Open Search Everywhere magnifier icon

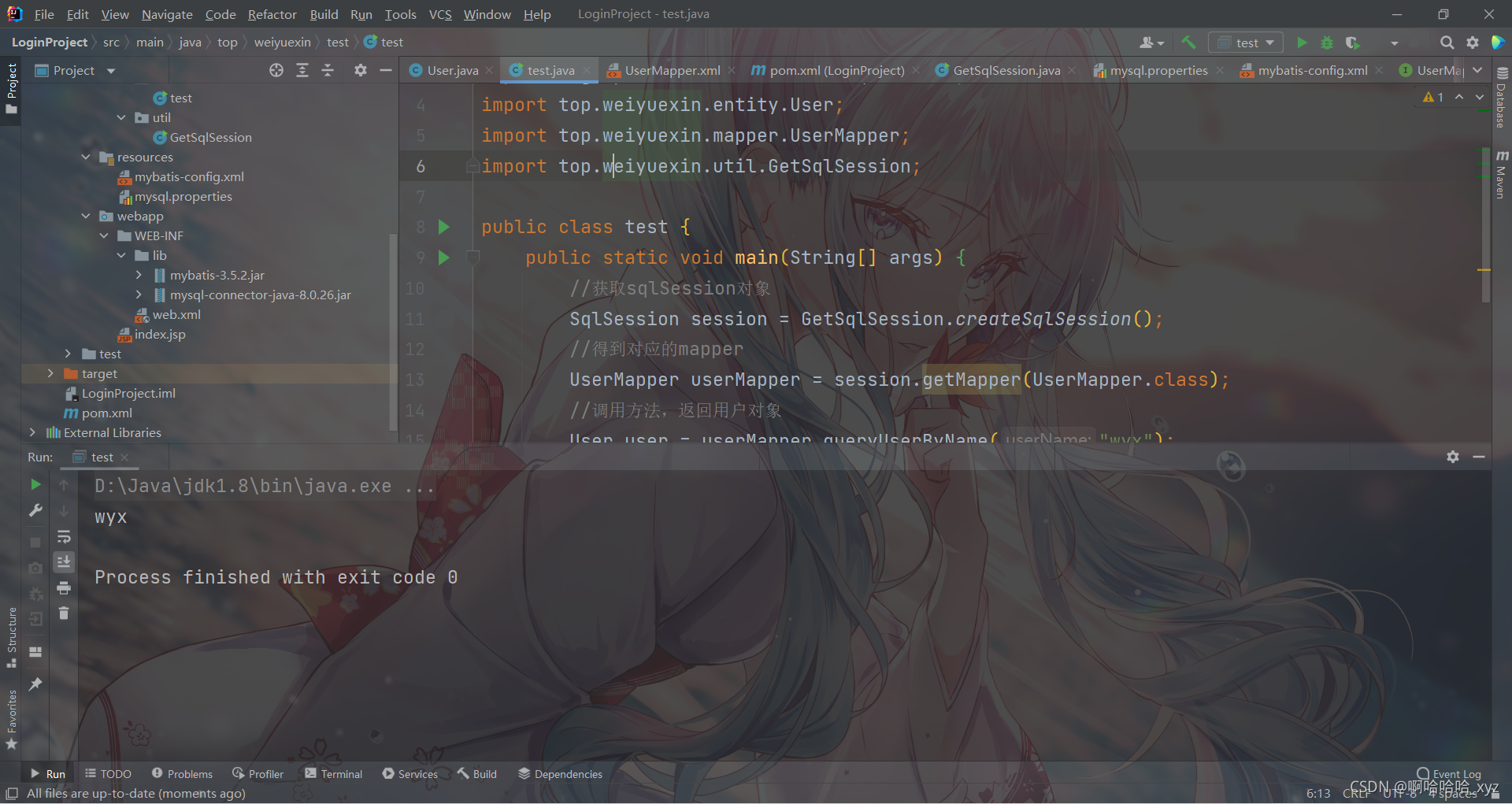click(1447, 43)
